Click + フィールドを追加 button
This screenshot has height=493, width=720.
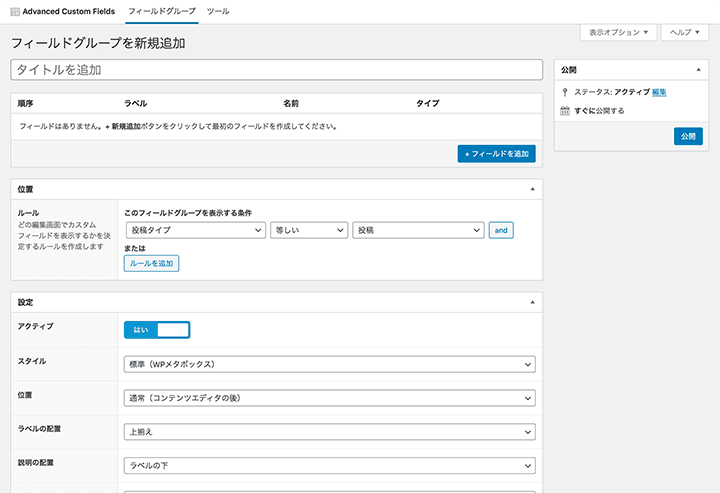(x=496, y=154)
